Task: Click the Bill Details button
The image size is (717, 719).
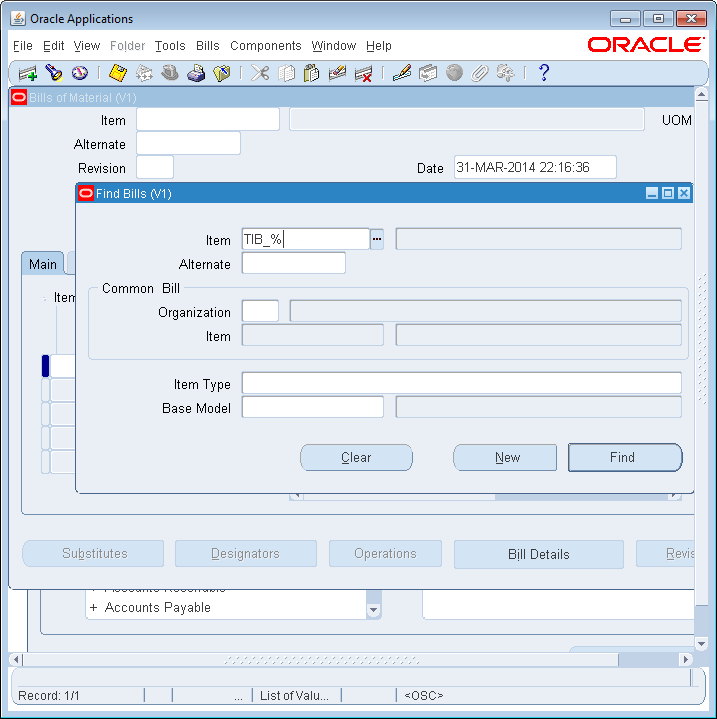Action: 539,554
